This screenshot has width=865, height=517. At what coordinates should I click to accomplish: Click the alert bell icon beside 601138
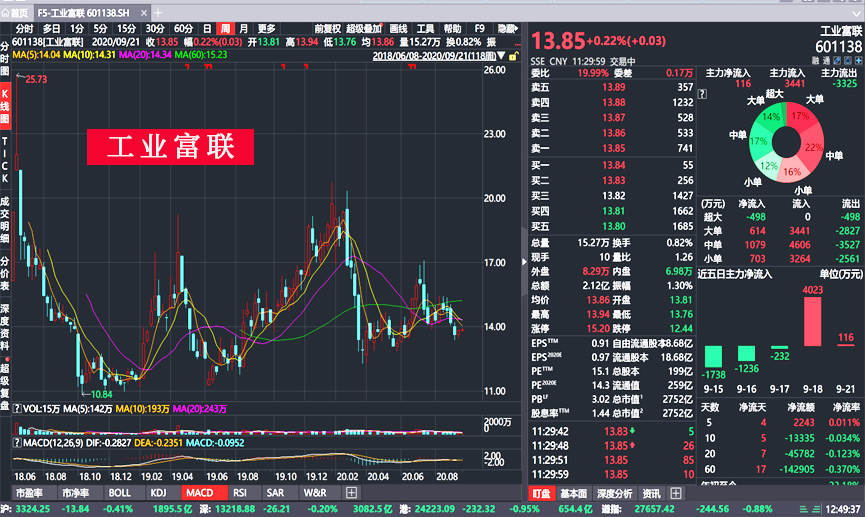(x=848, y=61)
